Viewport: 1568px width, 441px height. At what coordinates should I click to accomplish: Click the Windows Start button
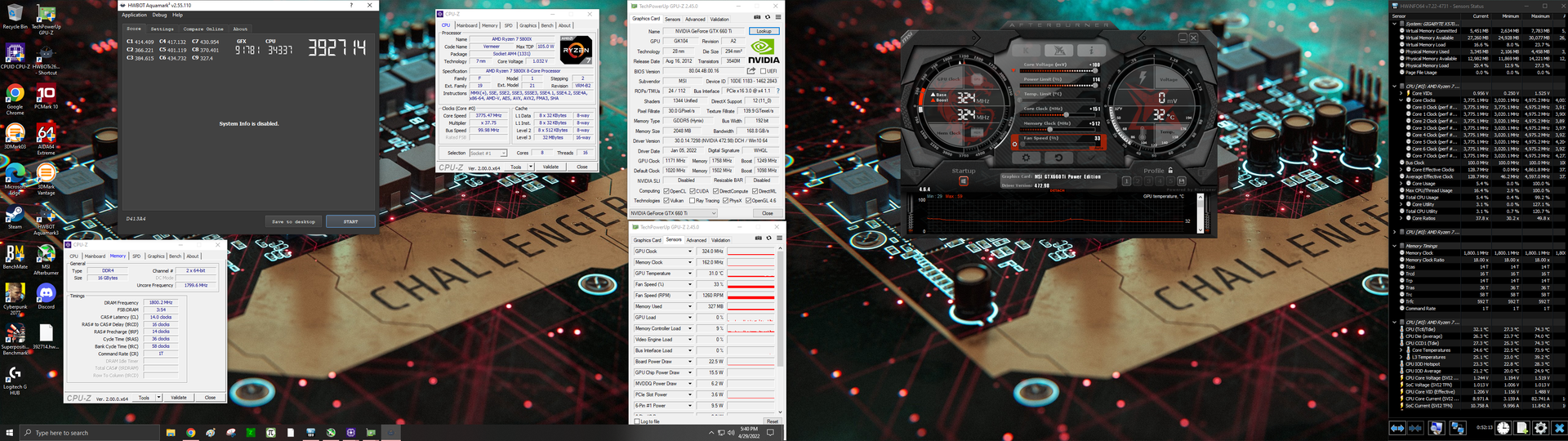[x=9, y=432]
